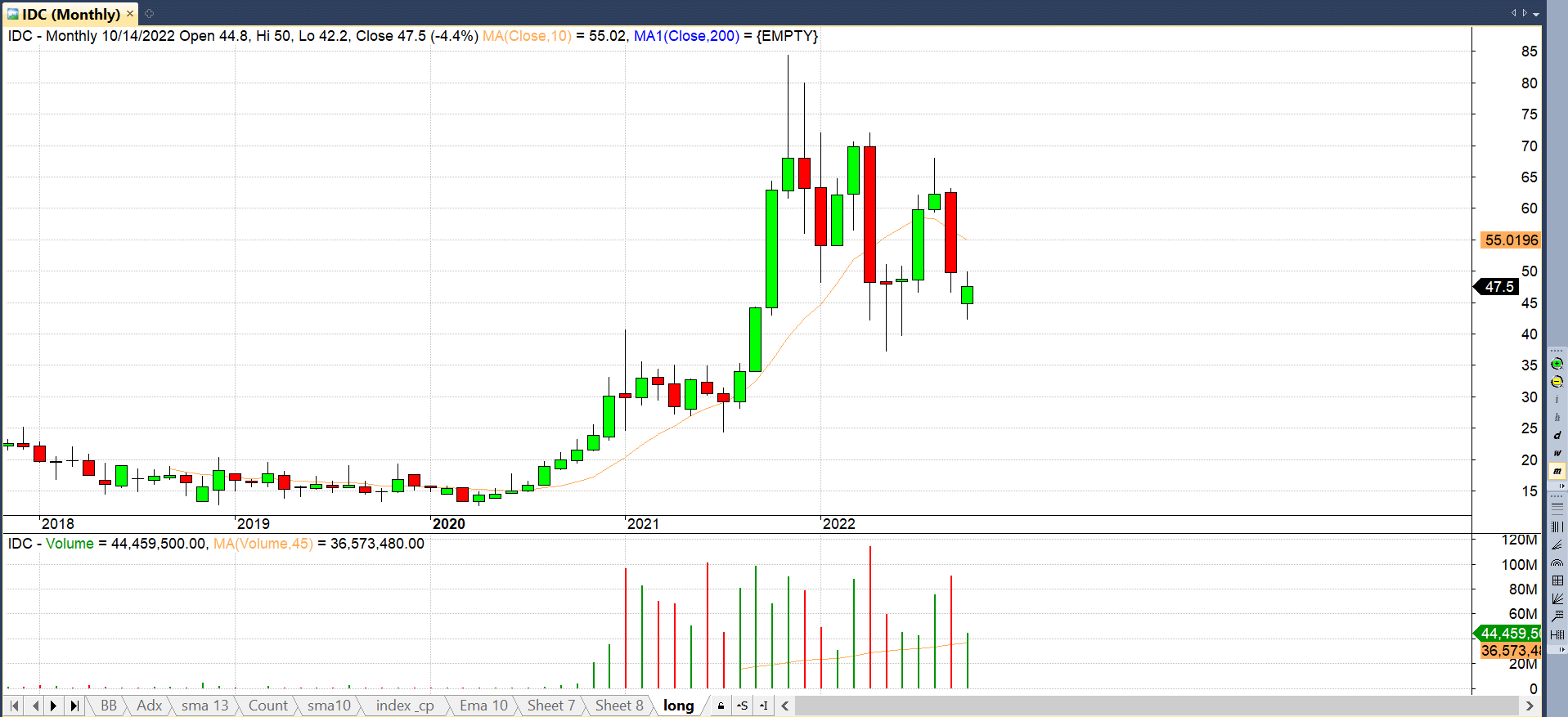Switch to weekly interval (w)
This screenshot has width=1568, height=717.
(x=1557, y=453)
